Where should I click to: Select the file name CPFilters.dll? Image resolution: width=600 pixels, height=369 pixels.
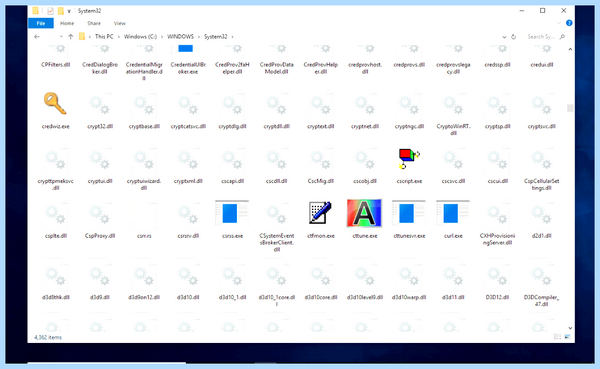(55, 65)
